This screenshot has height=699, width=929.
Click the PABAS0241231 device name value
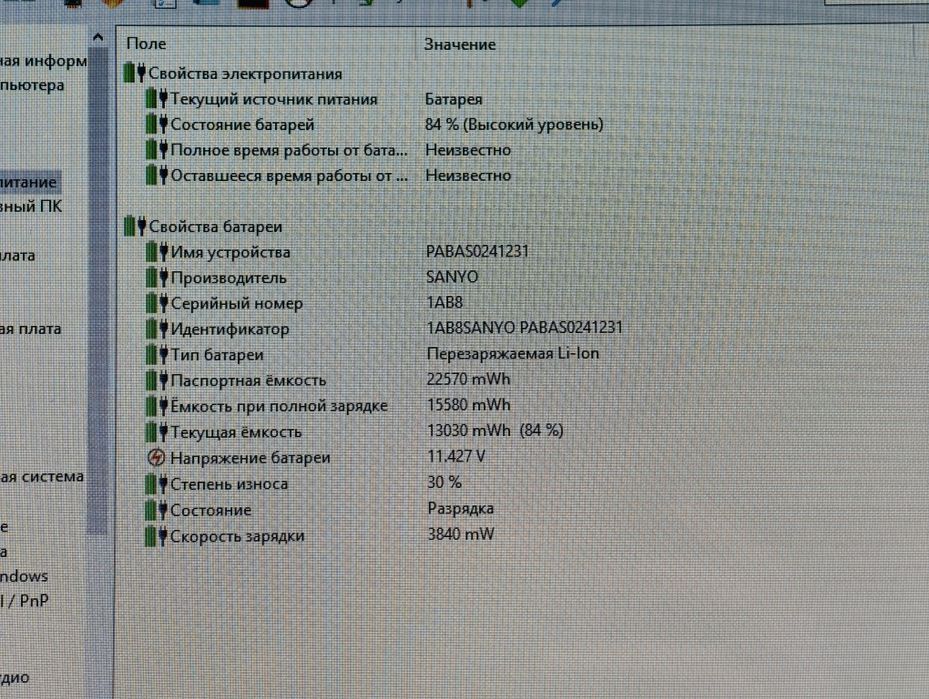477,251
